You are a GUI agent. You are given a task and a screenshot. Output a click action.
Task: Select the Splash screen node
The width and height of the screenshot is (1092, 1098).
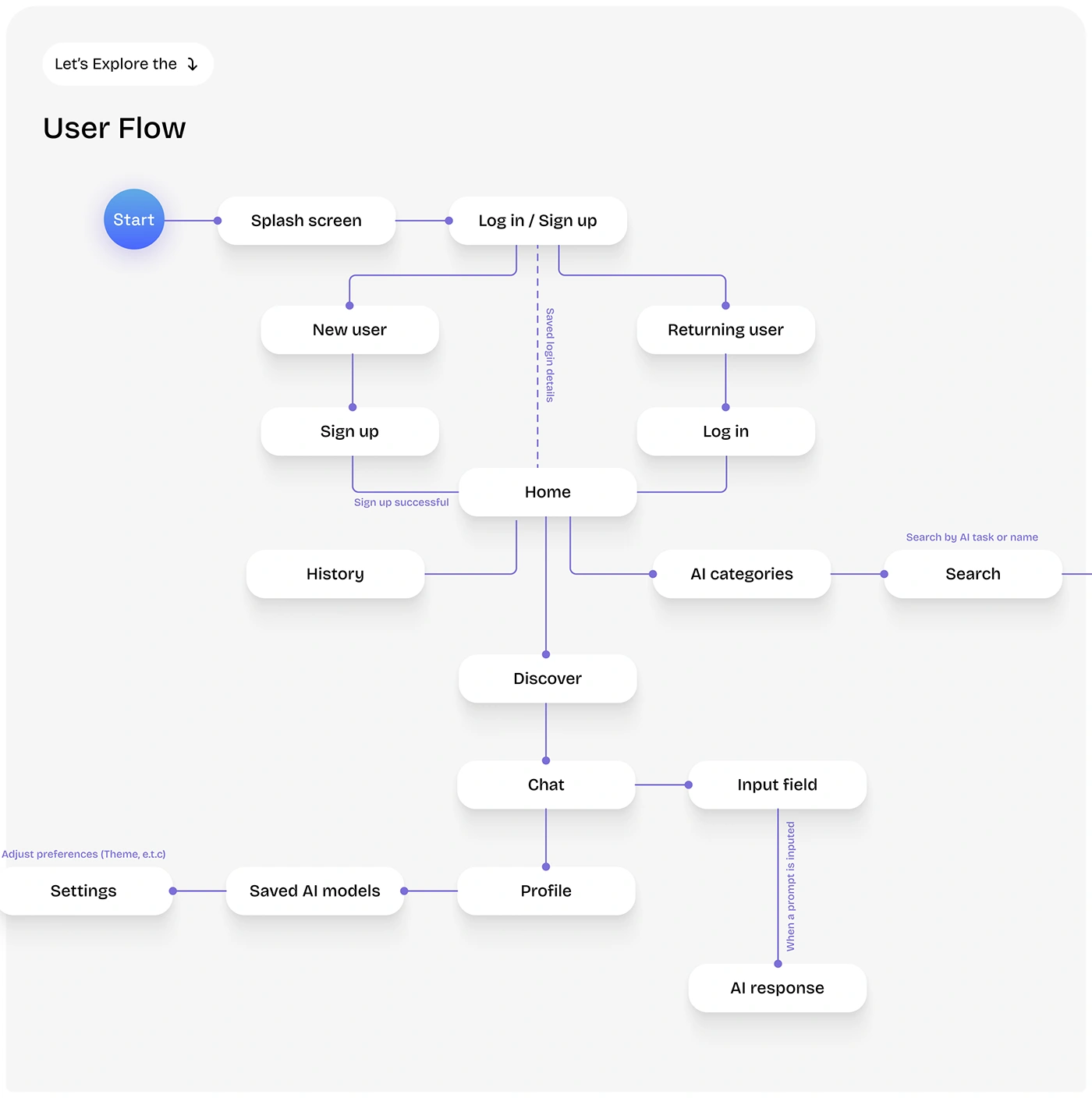[x=306, y=221]
